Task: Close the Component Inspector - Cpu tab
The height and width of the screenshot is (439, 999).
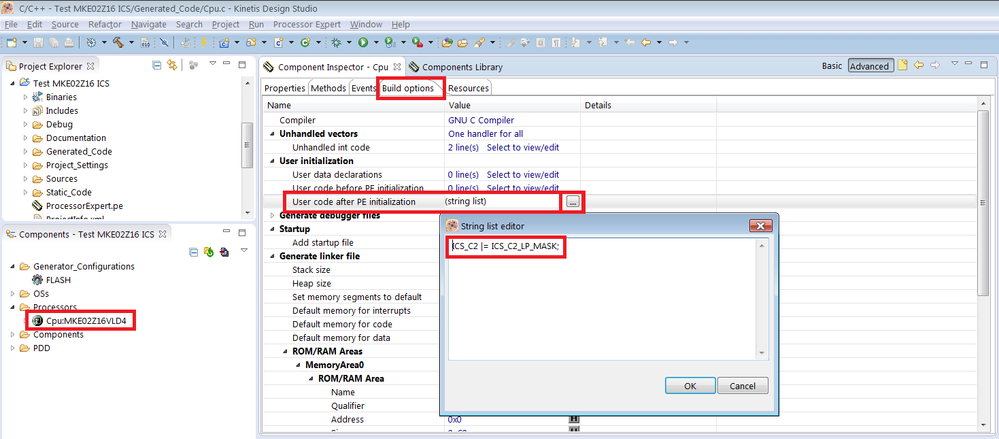Action: click(x=396, y=66)
